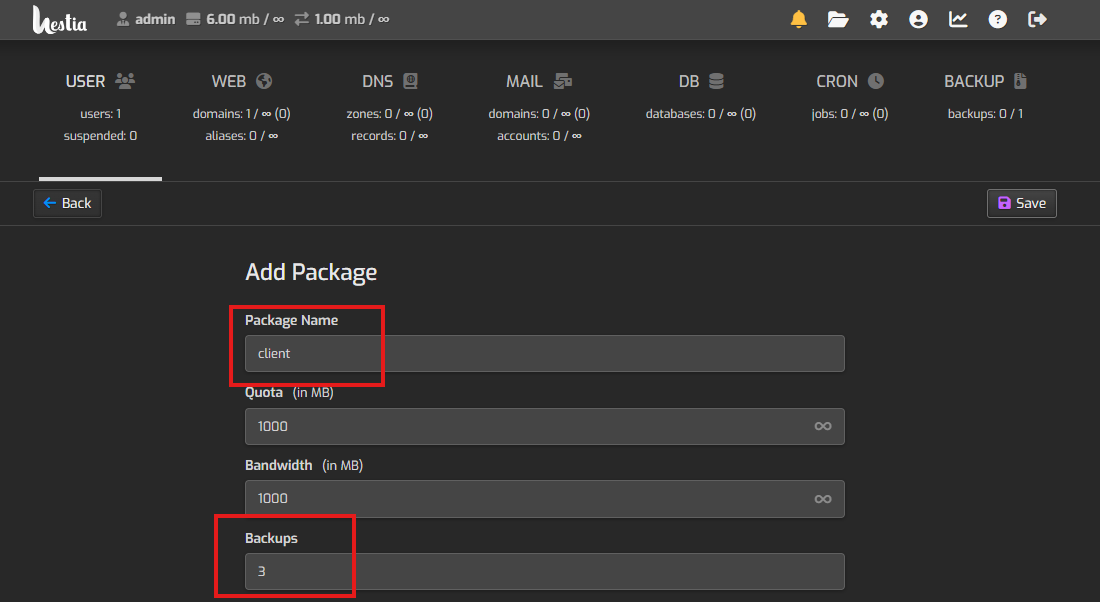Save the new package
The width and height of the screenshot is (1100, 602).
coord(1021,203)
